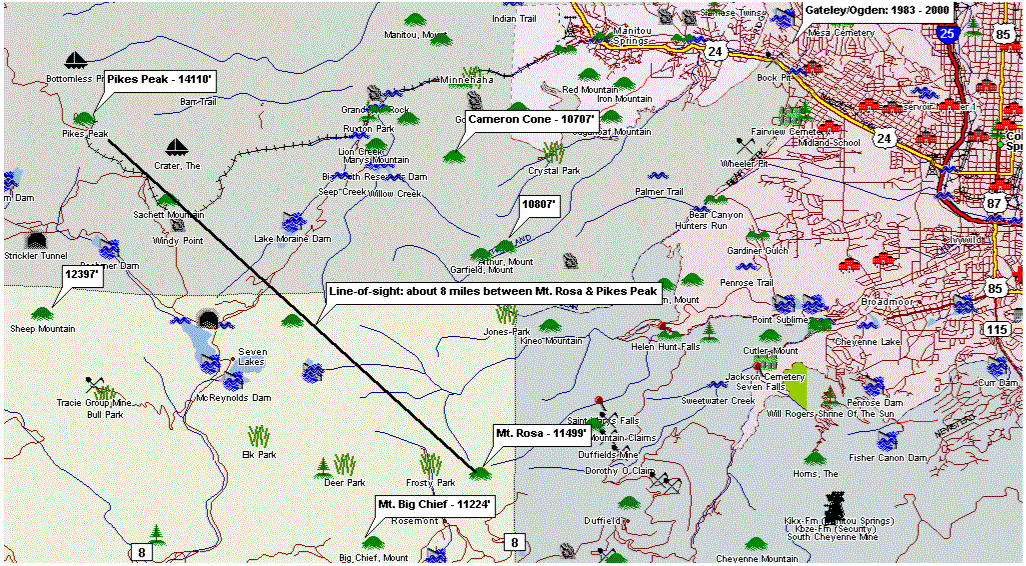
Task: Click the Route 115 highway shield
Action: [x=996, y=330]
